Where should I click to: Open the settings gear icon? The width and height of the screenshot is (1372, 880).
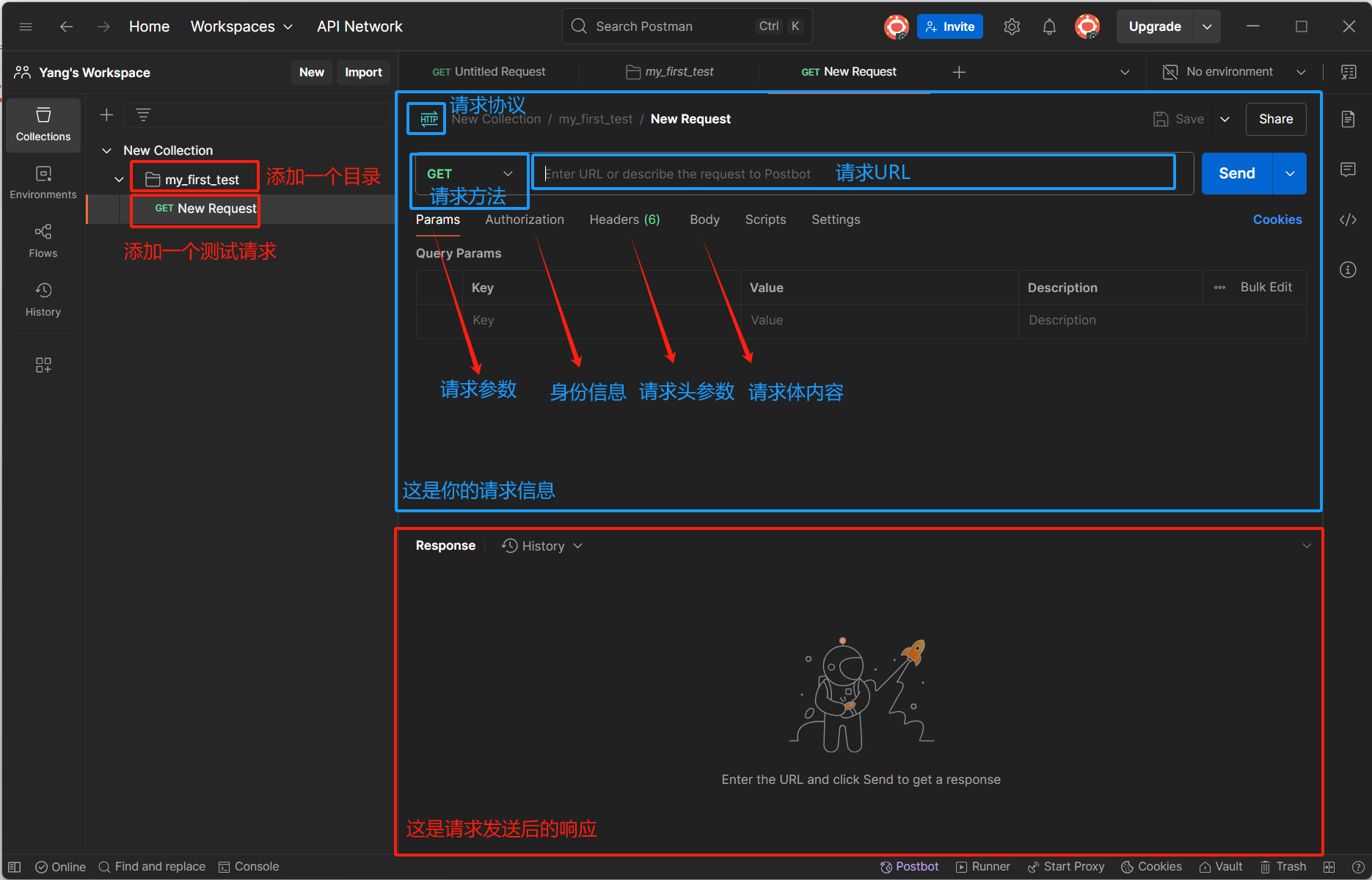click(1012, 26)
